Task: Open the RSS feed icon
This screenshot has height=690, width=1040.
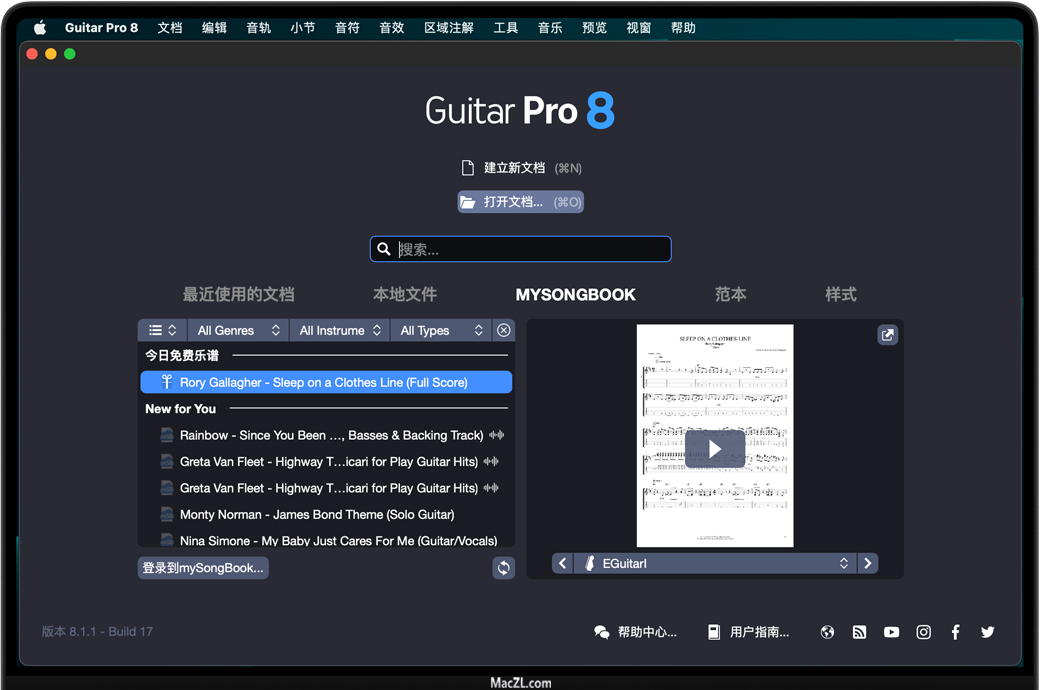Action: coord(859,632)
